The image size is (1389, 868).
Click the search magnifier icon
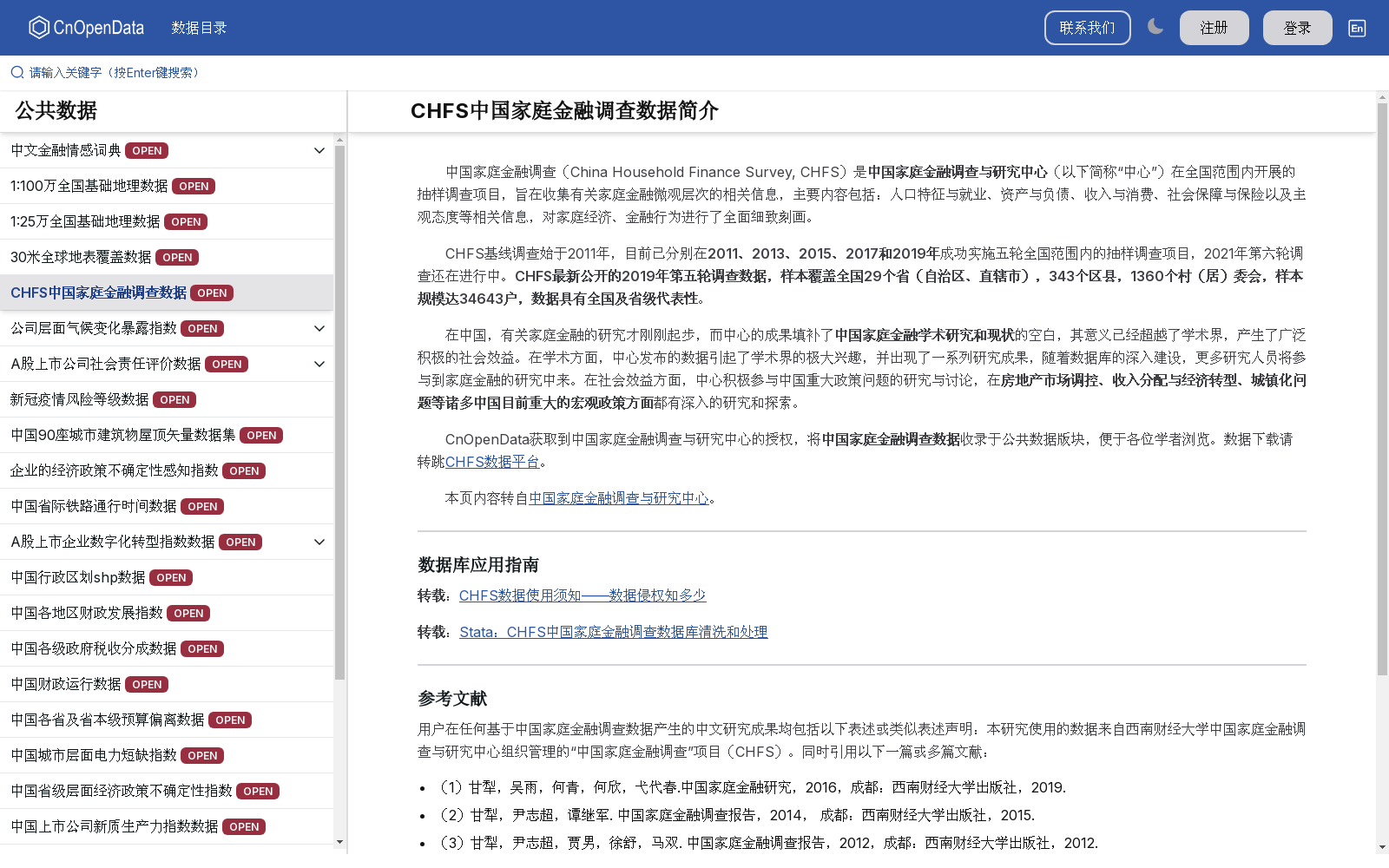(16, 73)
